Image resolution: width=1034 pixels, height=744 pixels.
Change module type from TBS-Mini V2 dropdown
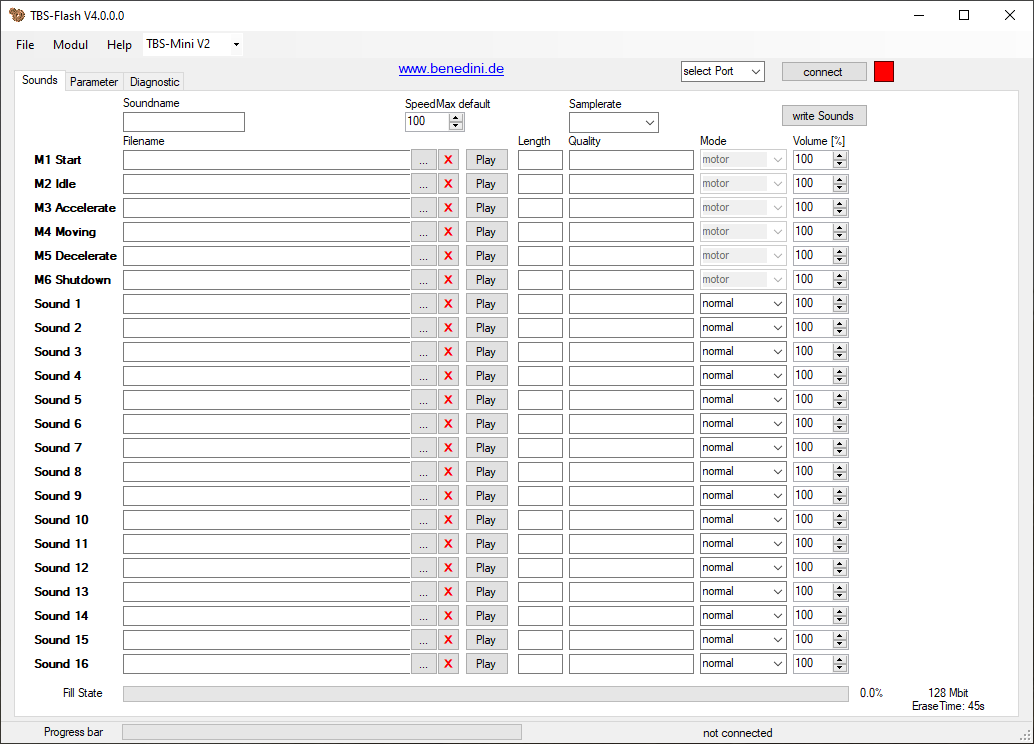(x=193, y=44)
